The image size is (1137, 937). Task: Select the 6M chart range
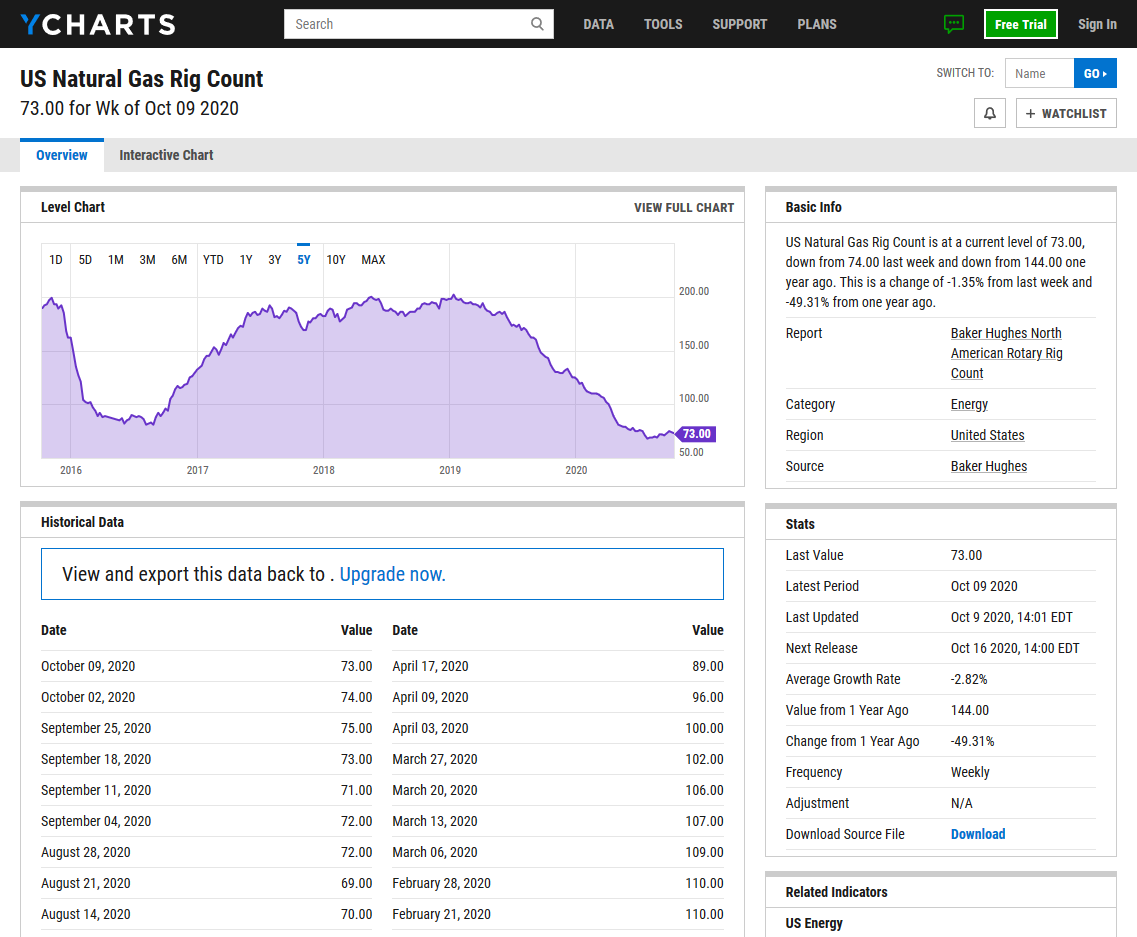click(179, 260)
